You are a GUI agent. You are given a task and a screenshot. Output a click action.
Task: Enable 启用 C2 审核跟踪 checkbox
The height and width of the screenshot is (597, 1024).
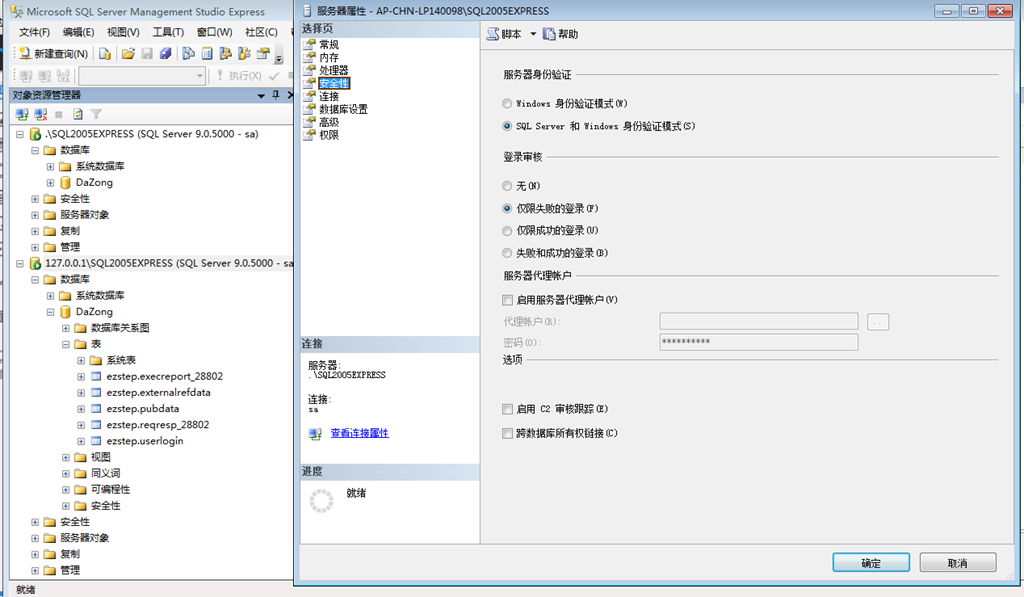[x=507, y=409]
